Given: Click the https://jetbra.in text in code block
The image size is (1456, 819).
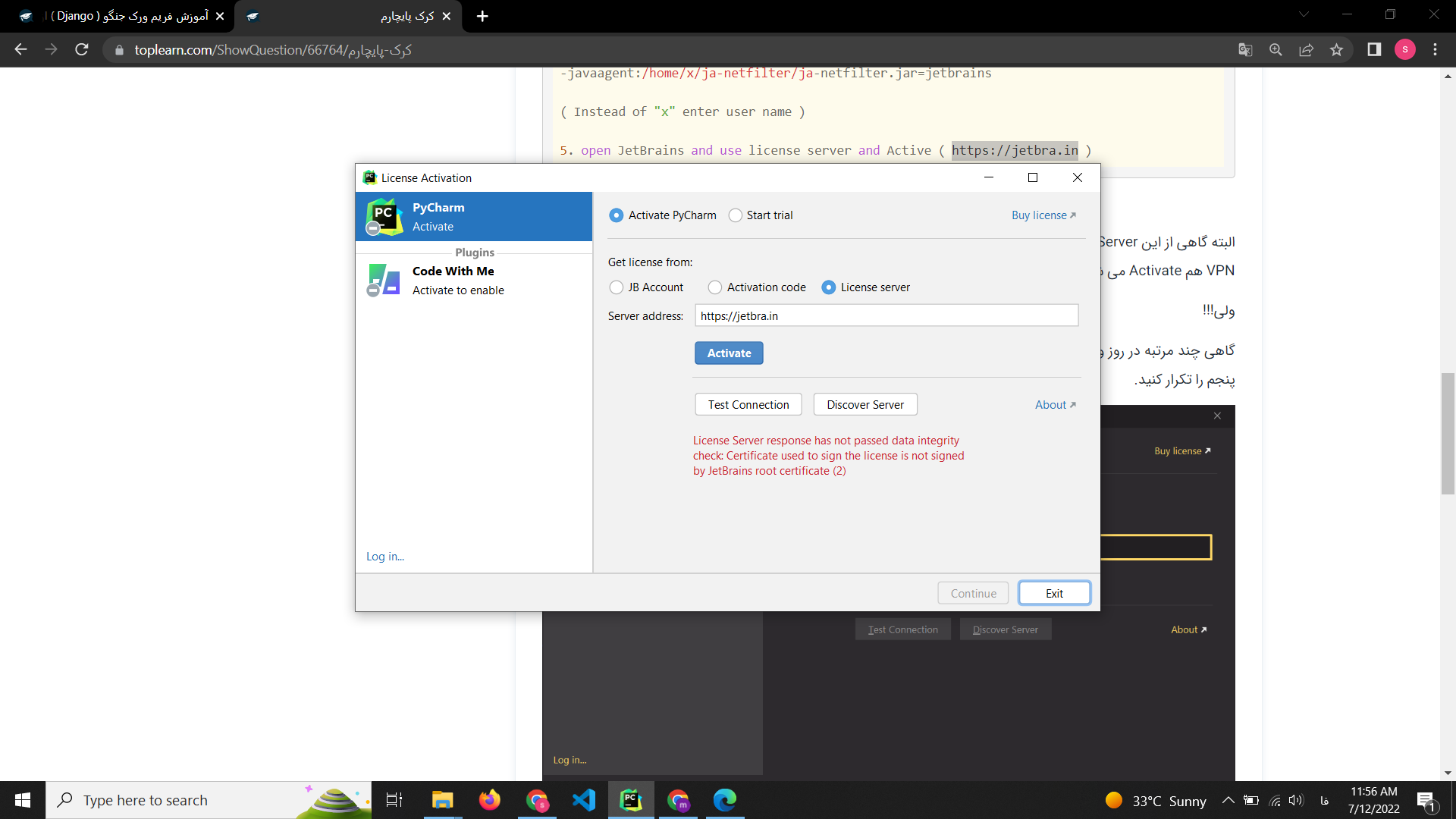Looking at the screenshot, I should click(x=1015, y=150).
